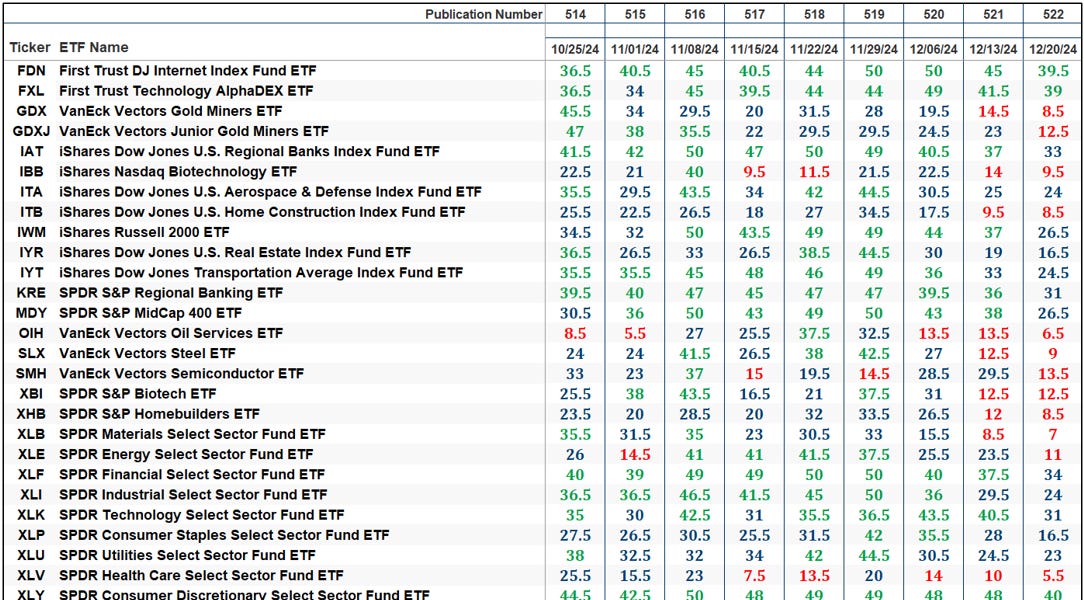The image size is (1084, 600).
Task: Select publication number 518 header
Action: (x=814, y=15)
